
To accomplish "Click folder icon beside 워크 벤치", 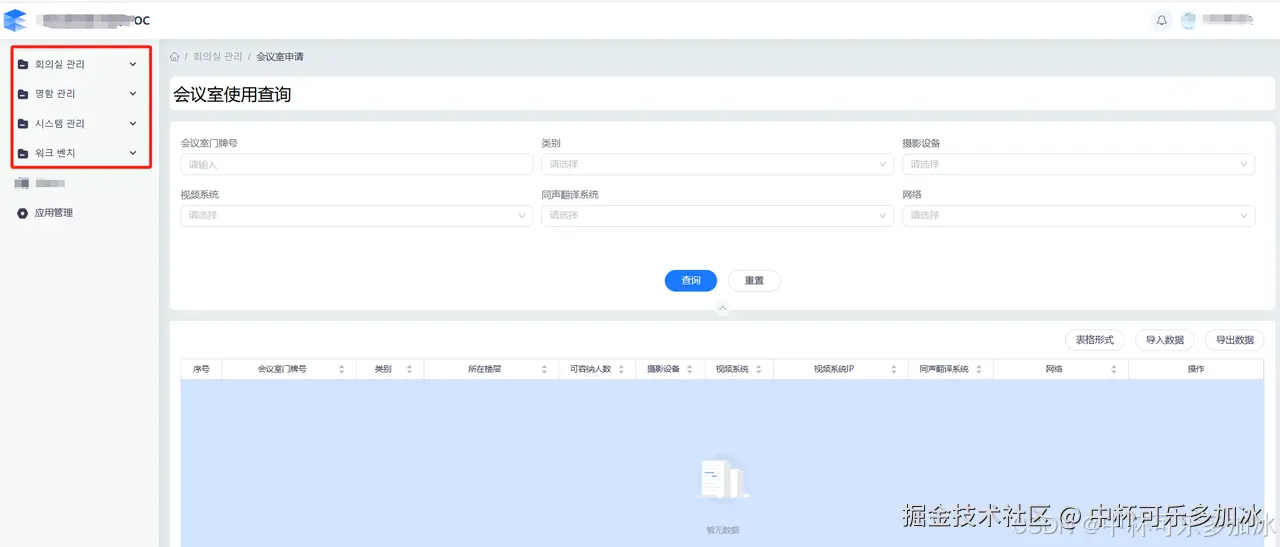I will tap(23, 153).
